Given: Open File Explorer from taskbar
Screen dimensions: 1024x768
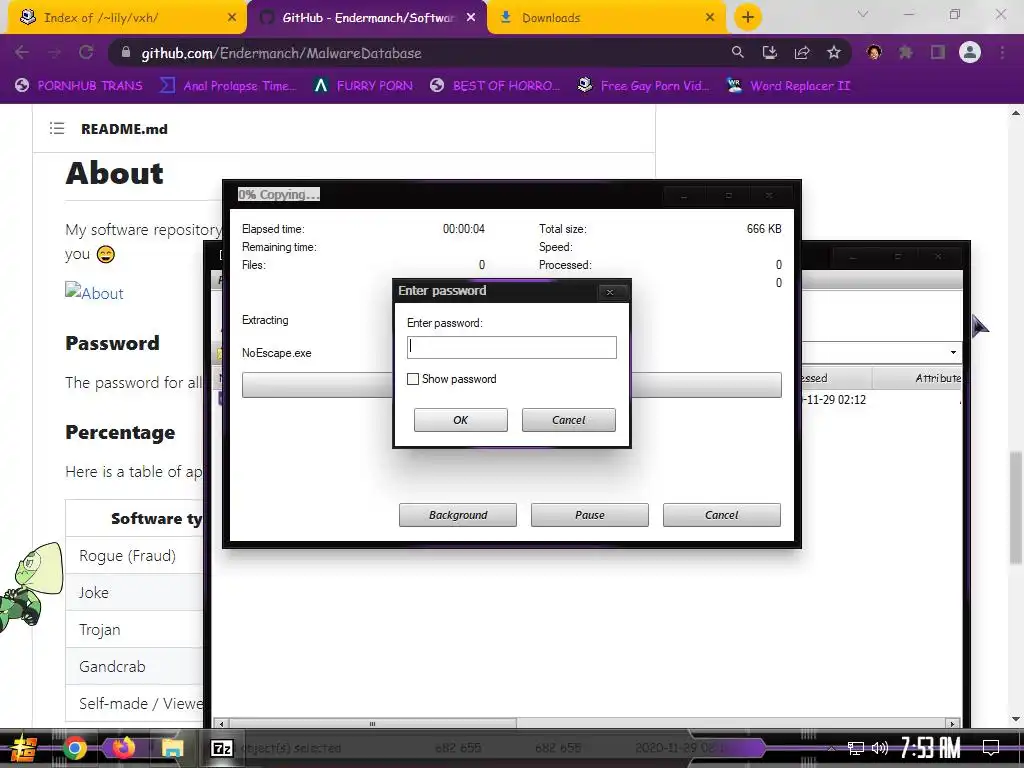Looking at the screenshot, I should point(172,748).
